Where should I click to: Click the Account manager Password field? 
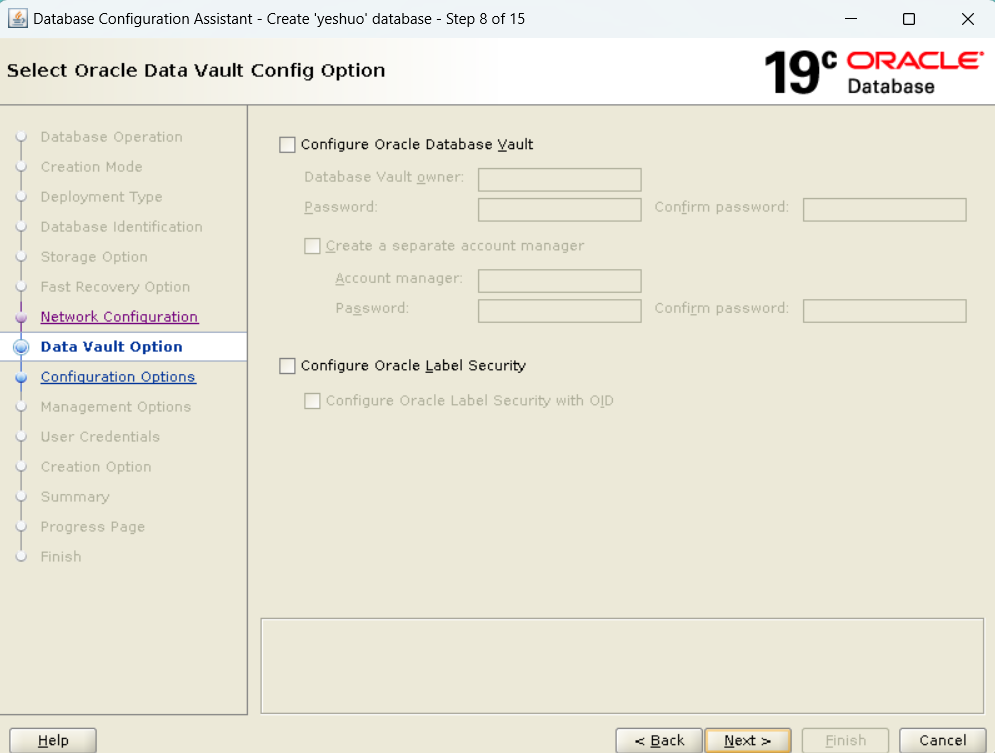pos(559,311)
